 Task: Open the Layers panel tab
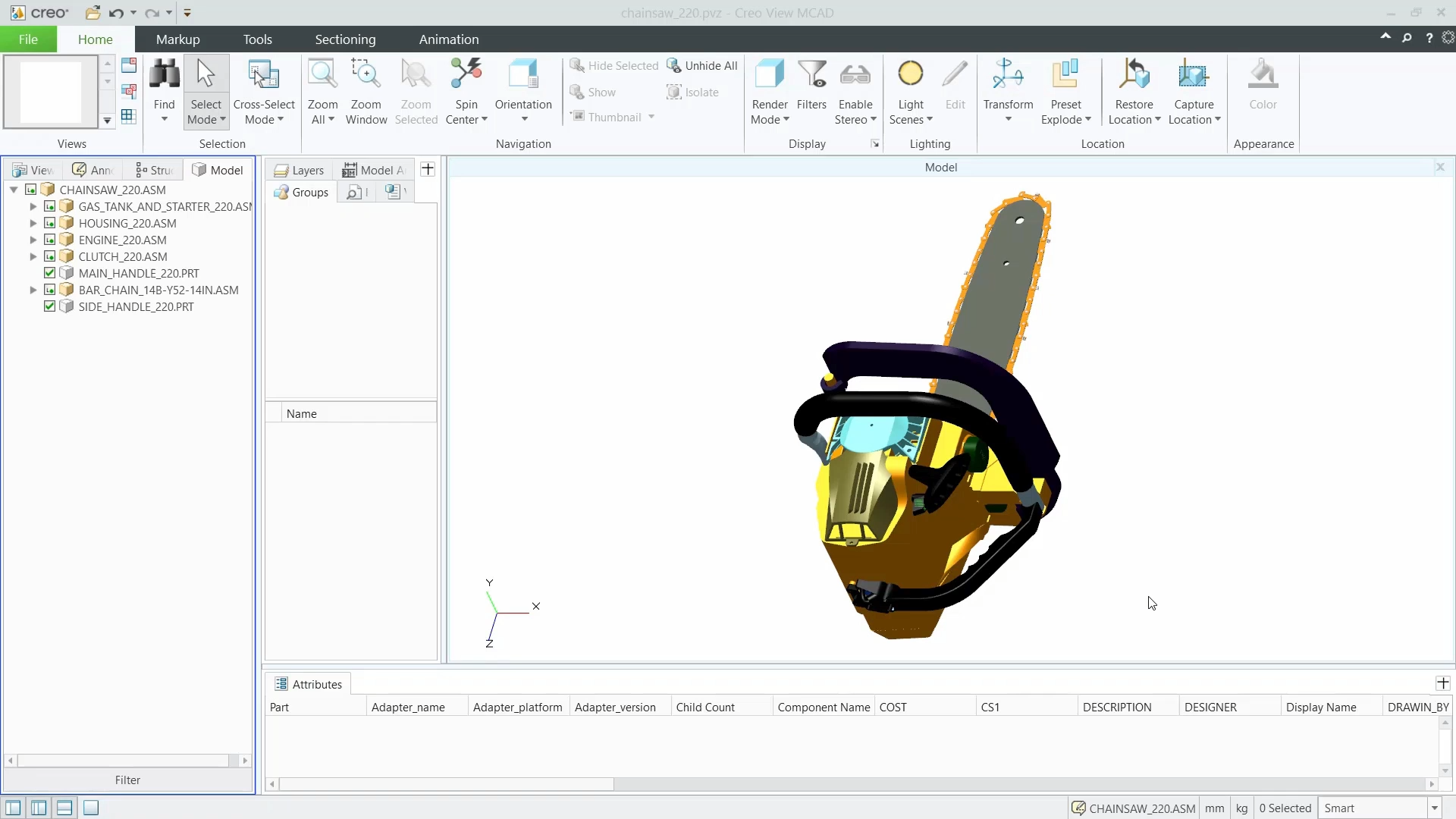299,170
